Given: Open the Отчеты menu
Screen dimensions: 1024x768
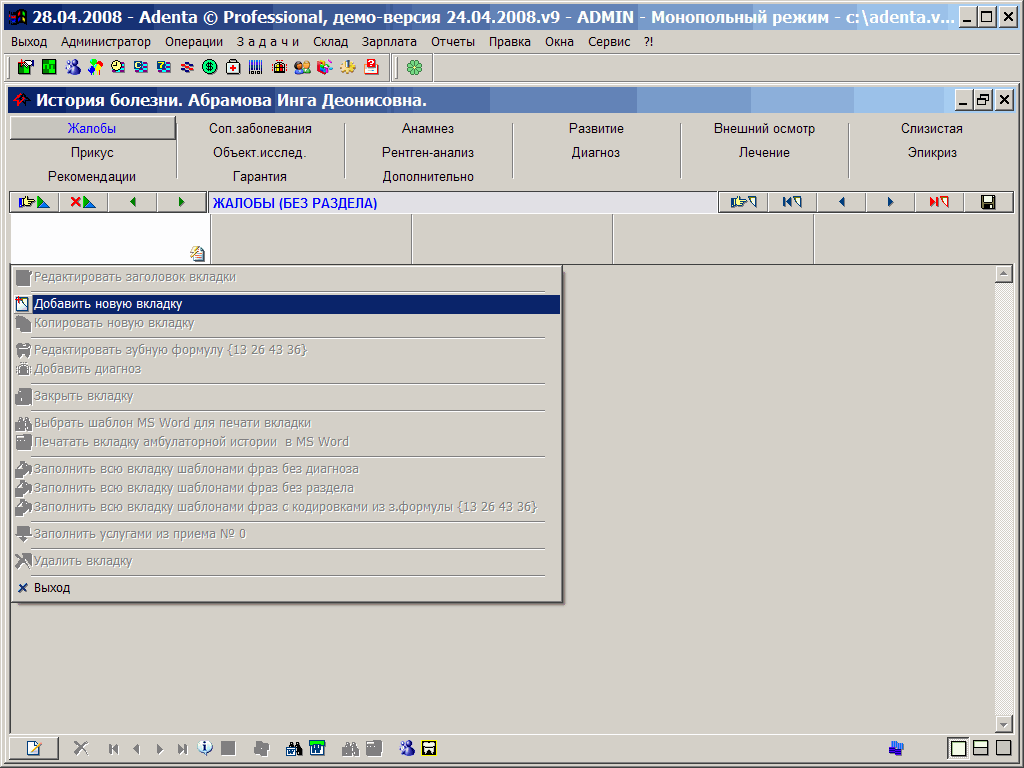Looking at the screenshot, I should [453, 42].
